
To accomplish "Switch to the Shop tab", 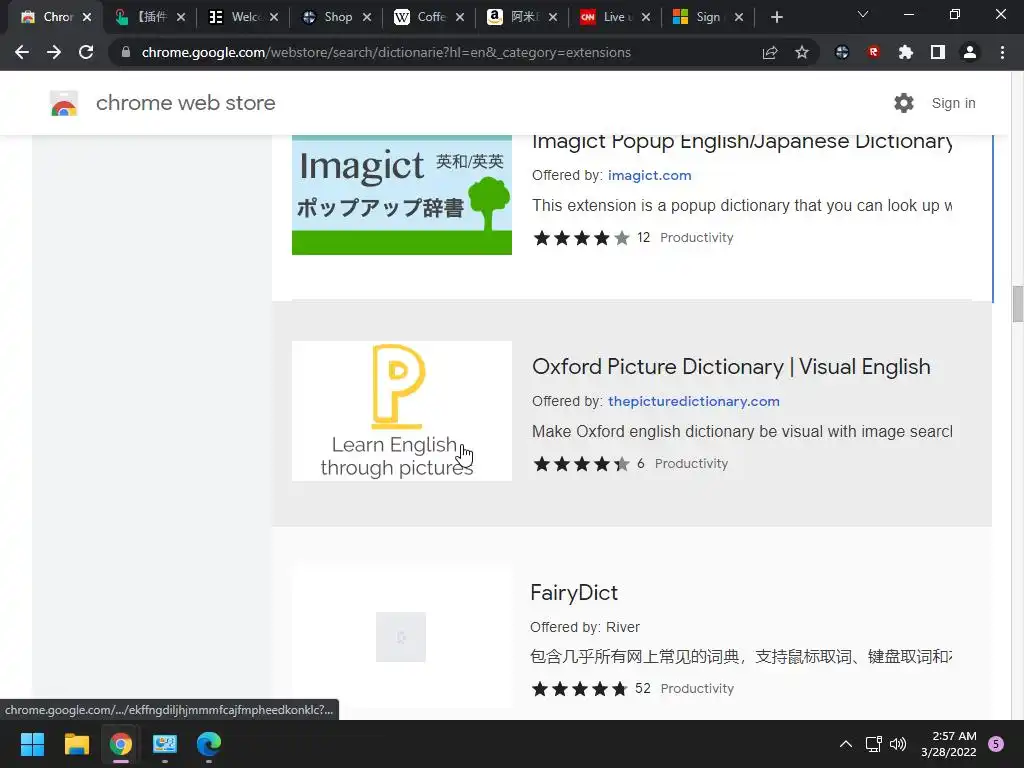I will point(328,17).
